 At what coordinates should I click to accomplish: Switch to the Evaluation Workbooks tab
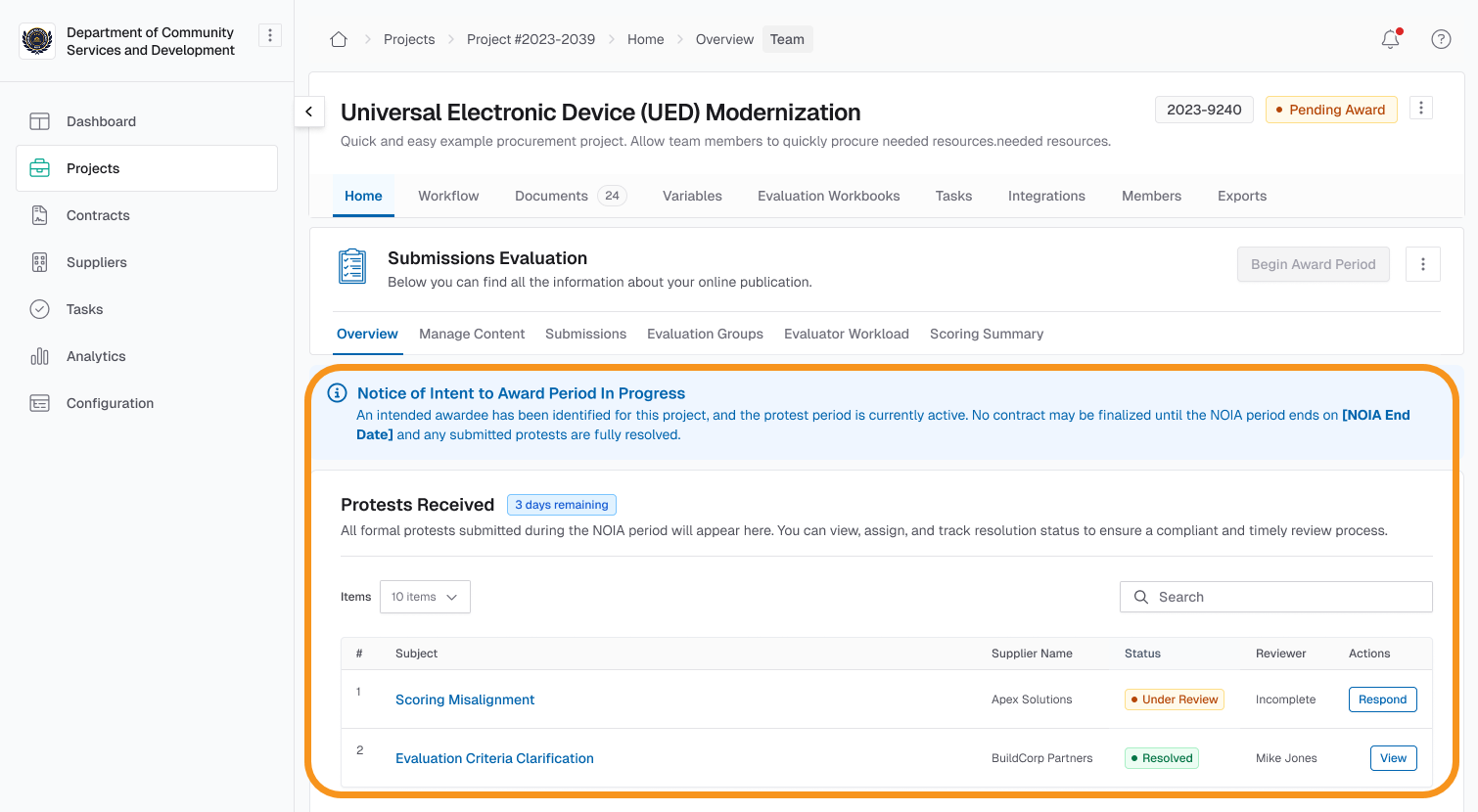click(x=828, y=196)
